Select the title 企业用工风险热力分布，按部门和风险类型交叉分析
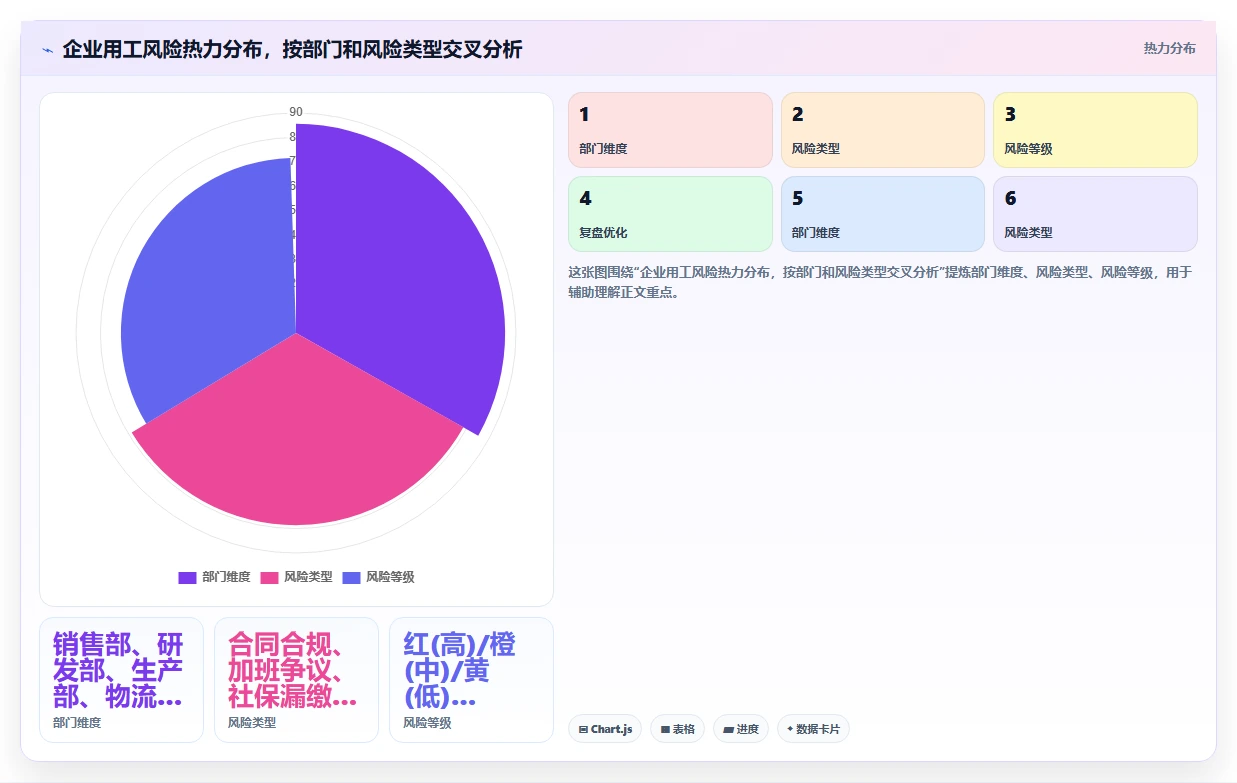 pos(292,49)
